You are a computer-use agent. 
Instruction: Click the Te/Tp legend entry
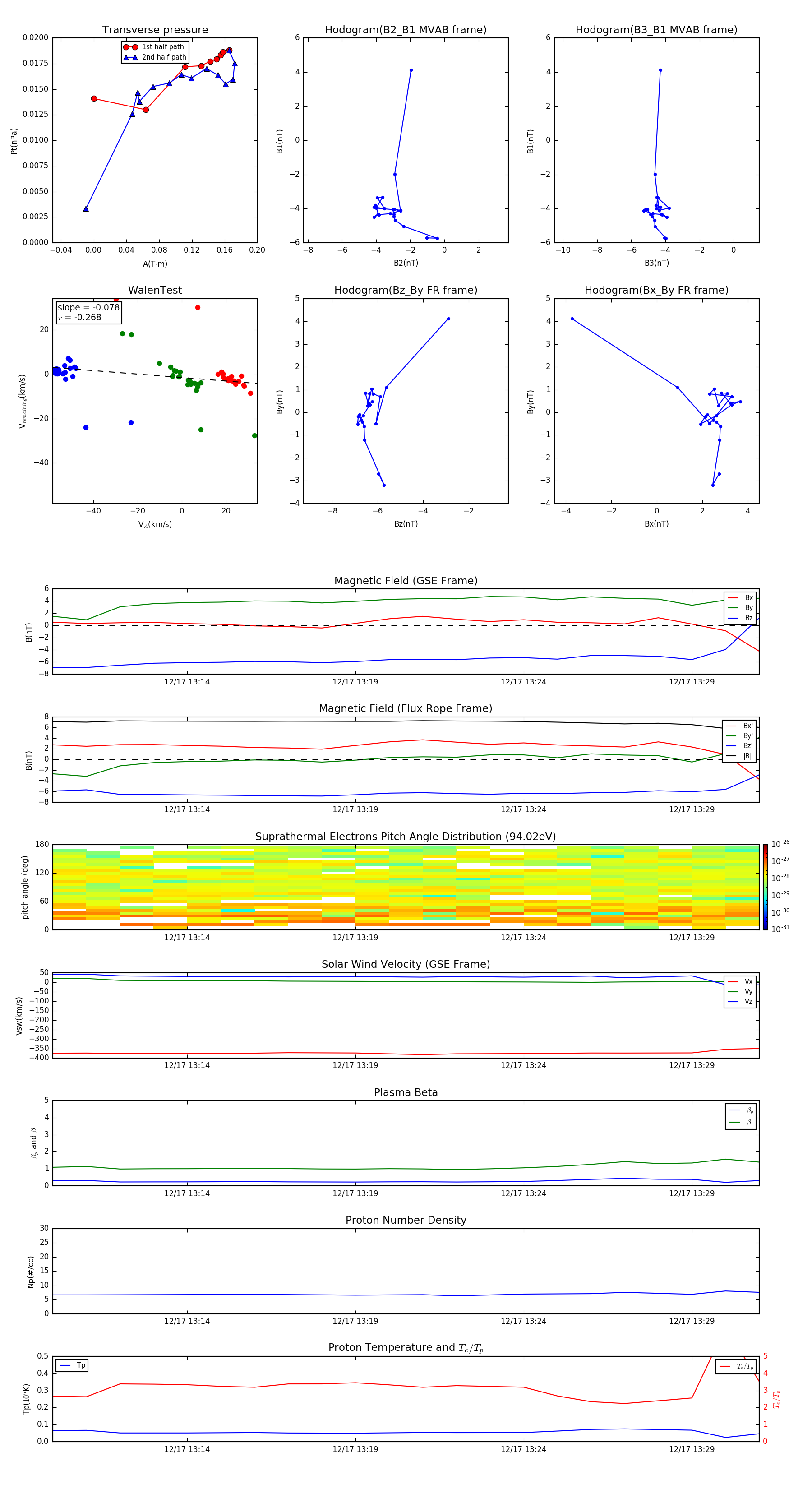coord(736,1366)
